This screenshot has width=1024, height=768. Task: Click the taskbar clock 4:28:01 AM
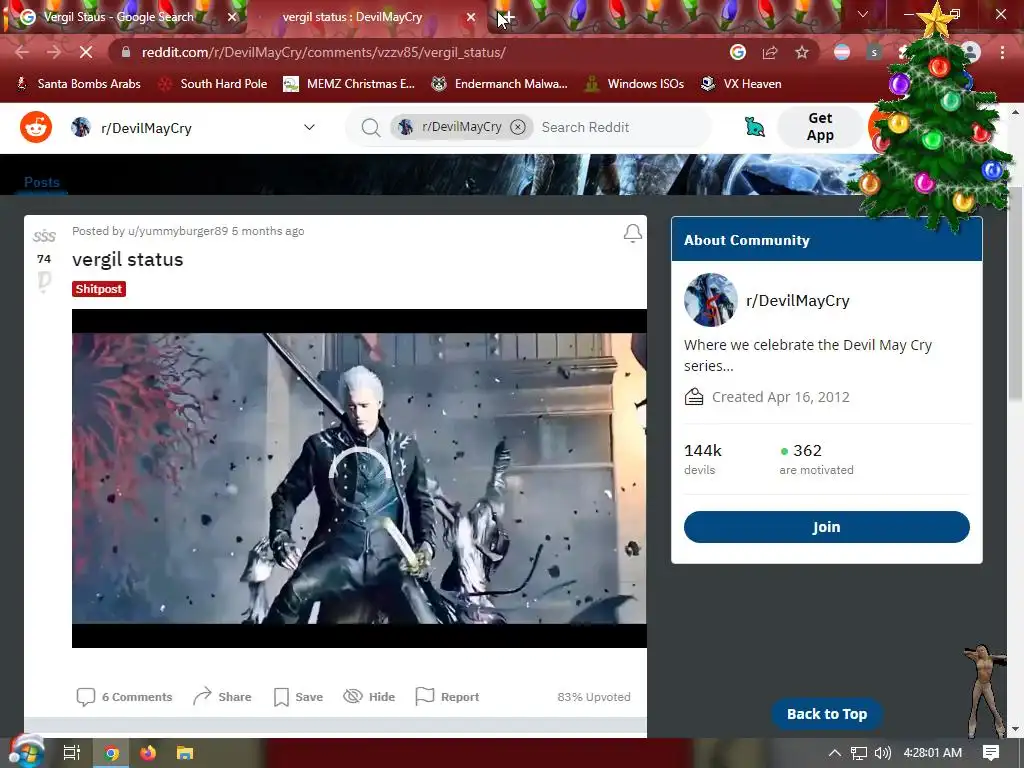[933, 753]
